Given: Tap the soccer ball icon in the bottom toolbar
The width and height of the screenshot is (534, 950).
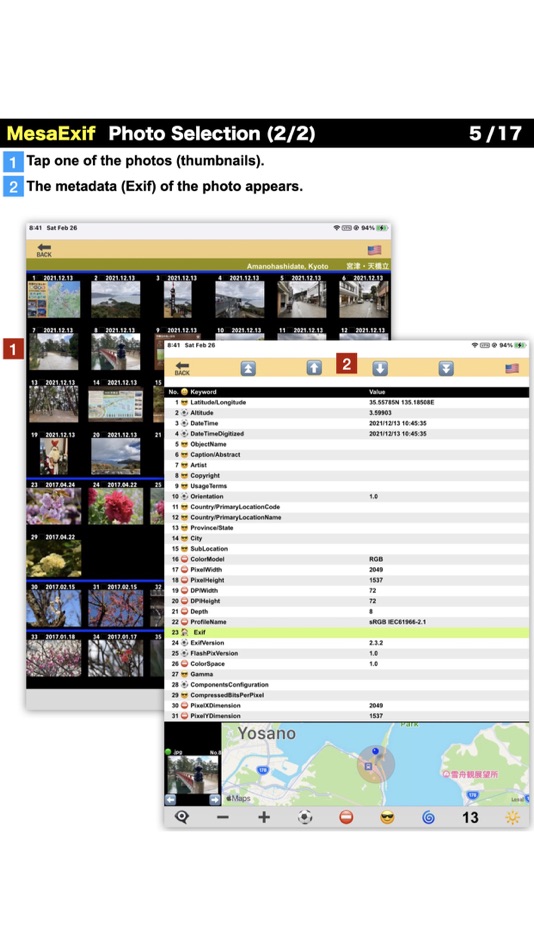Looking at the screenshot, I should click(x=305, y=817).
